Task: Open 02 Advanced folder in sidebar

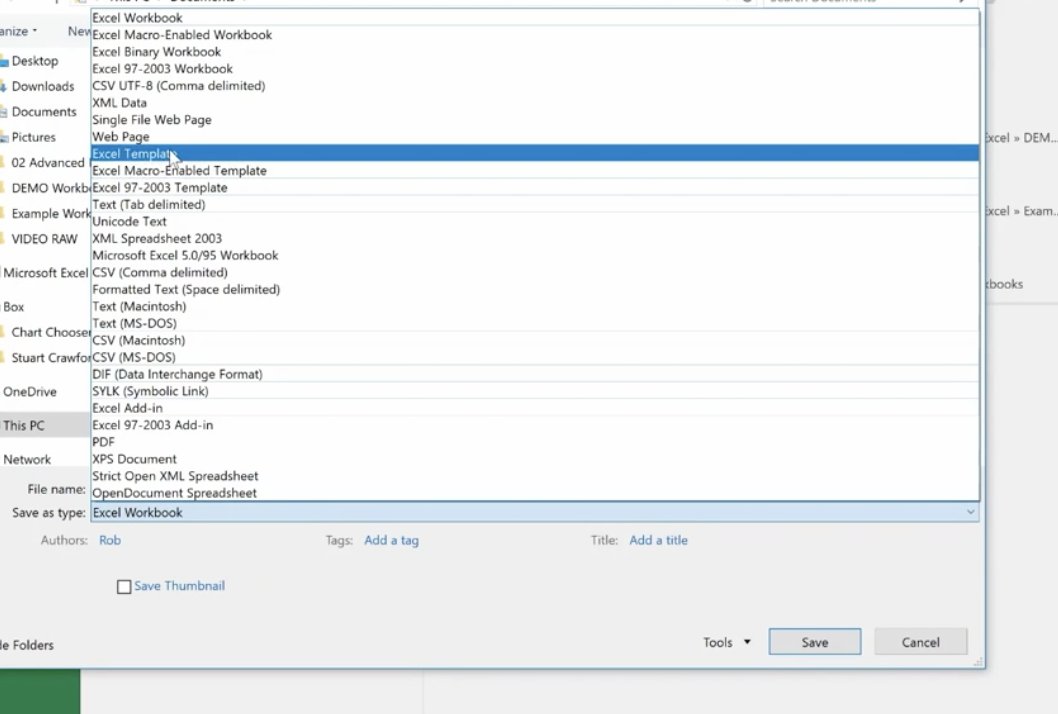Action: point(47,163)
